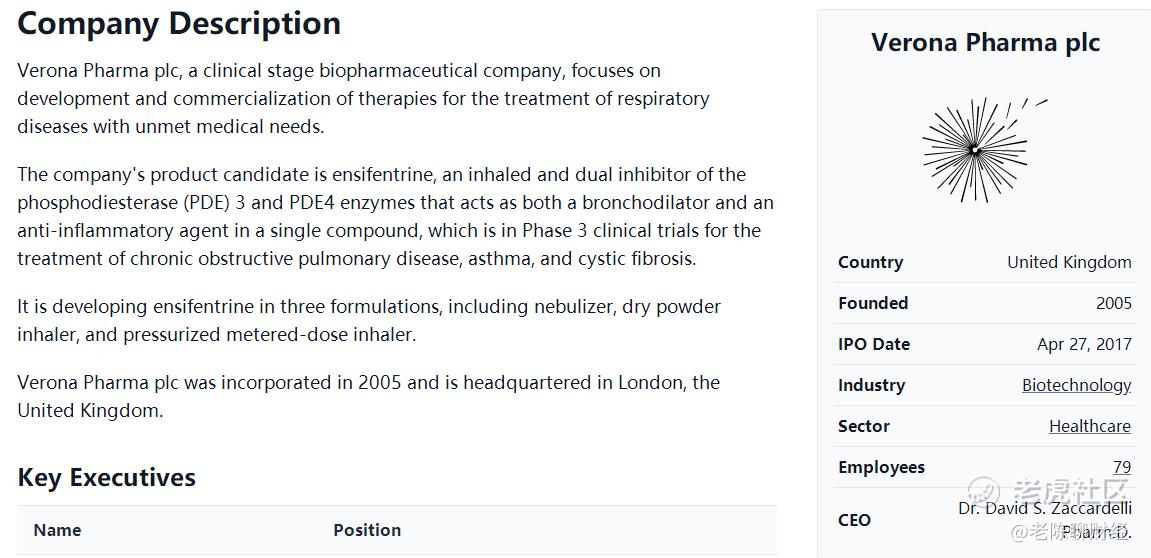Click the Dr. David S. Zaccardelli name
Viewport: 1151px width, 558px height.
point(1044,508)
